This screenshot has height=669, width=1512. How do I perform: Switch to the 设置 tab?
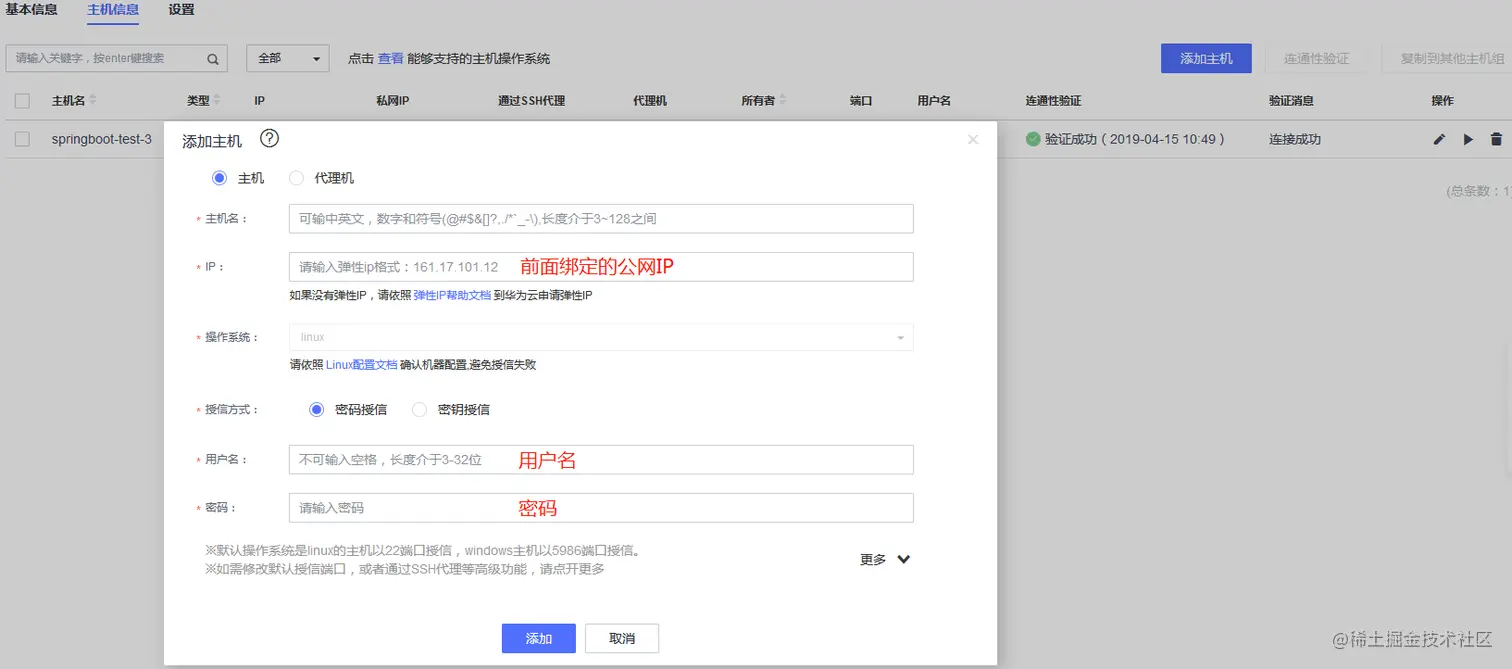pyautogui.click(x=180, y=11)
